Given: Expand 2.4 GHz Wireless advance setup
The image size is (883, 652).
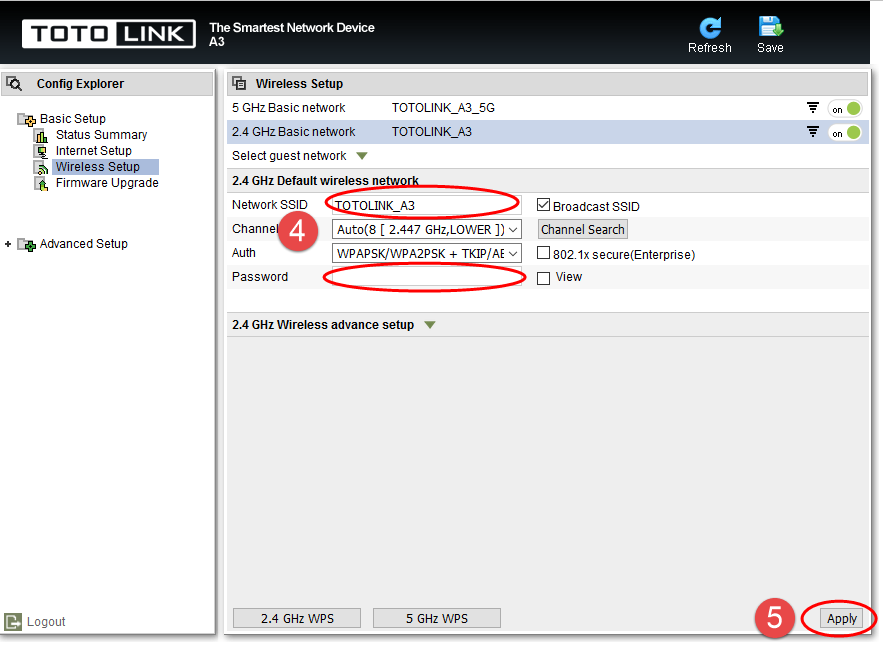Looking at the screenshot, I should pyautogui.click(x=430, y=325).
